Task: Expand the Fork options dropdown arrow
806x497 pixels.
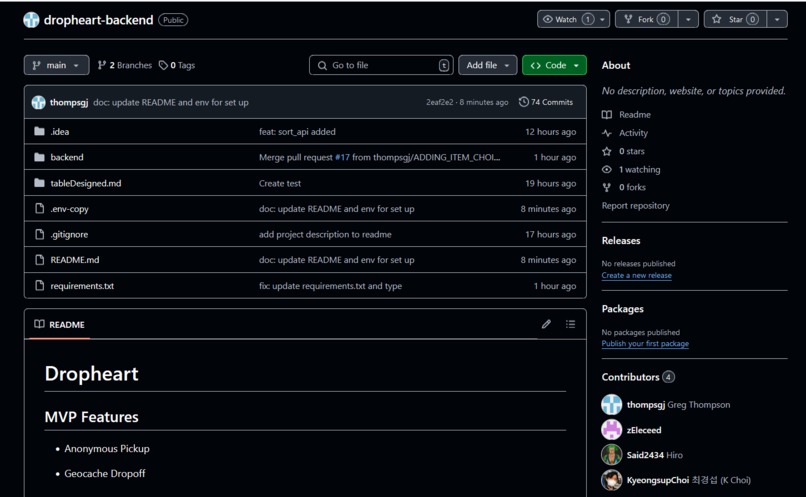Action: [688, 20]
